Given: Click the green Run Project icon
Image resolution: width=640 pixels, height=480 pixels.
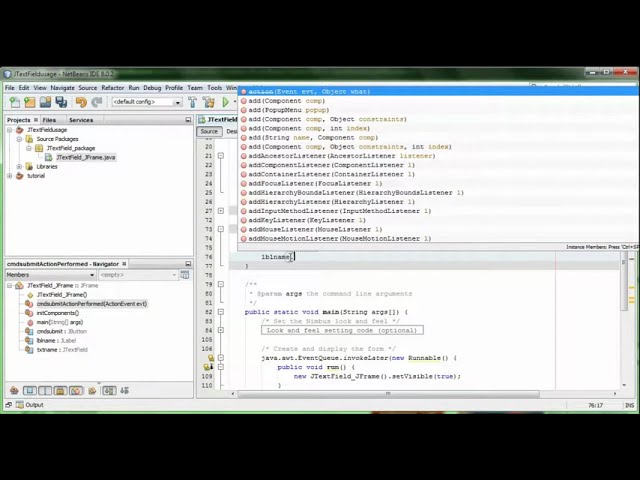Looking at the screenshot, I should coord(225,102).
